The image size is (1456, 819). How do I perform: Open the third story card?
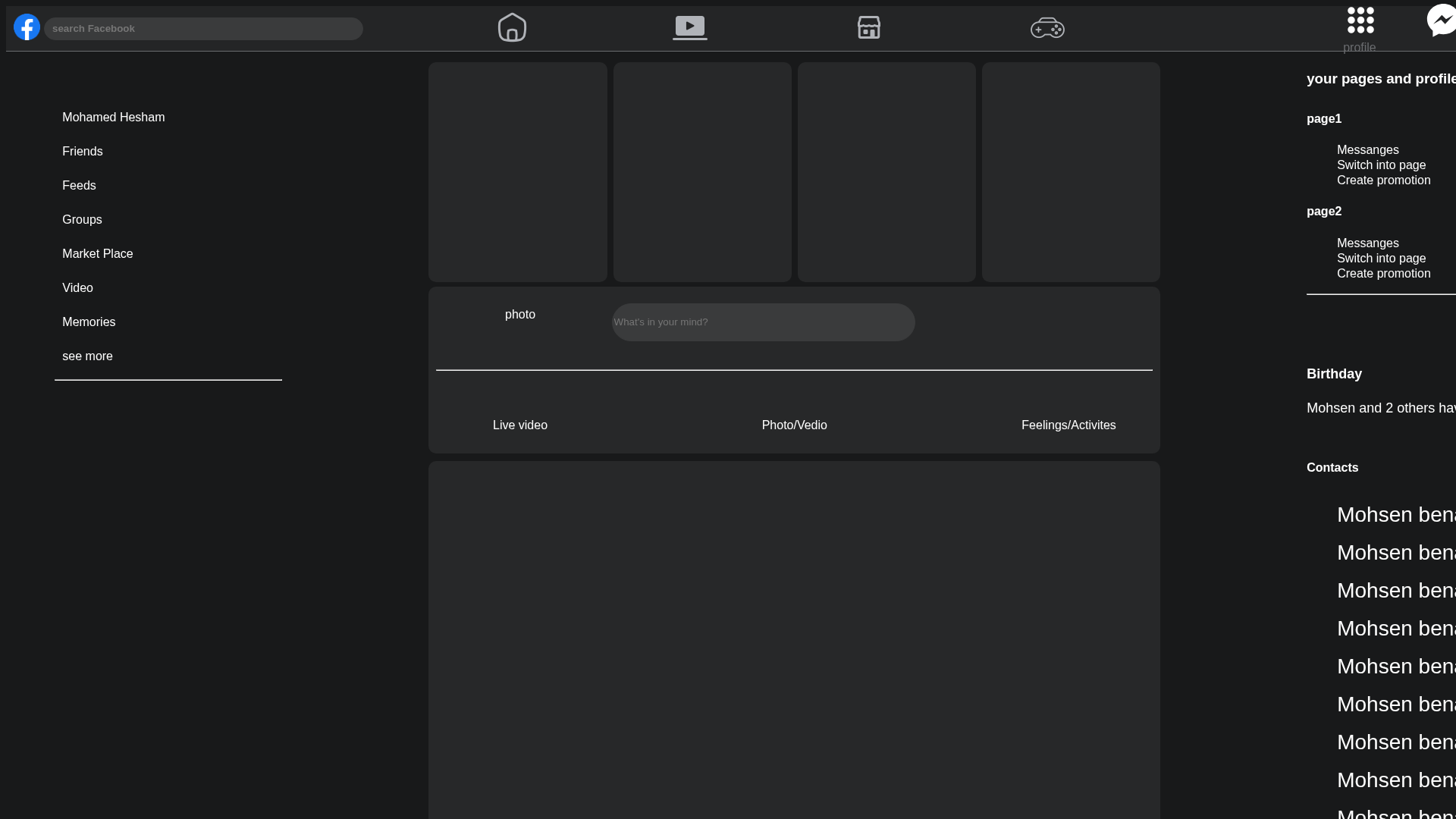[886, 172]
